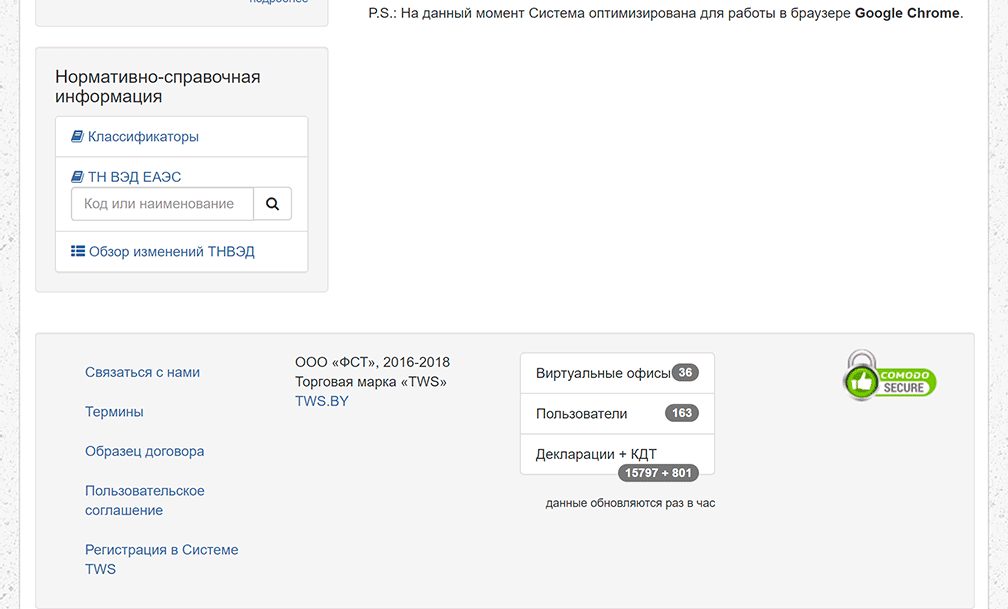The image size is (1008, 609).
Task: Focus the Код или наименование search field
Action: [x=163, y=204]
